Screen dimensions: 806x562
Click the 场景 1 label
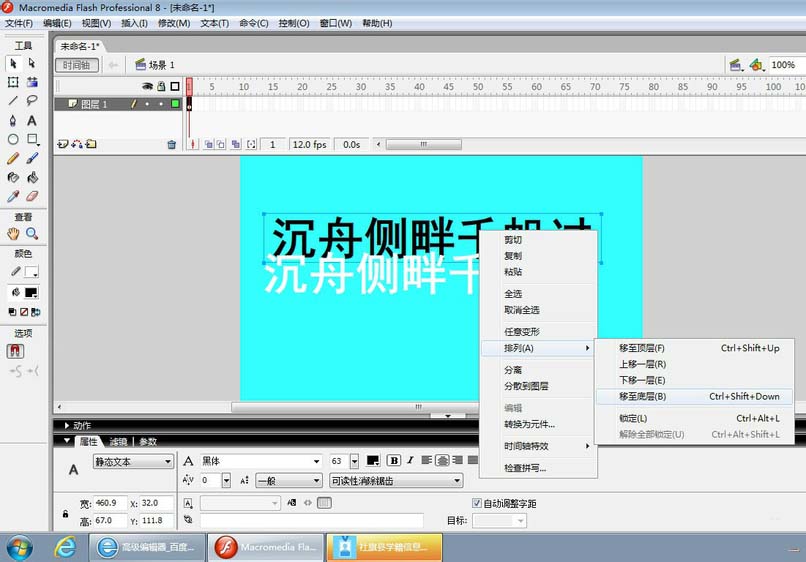coord(161,65)
